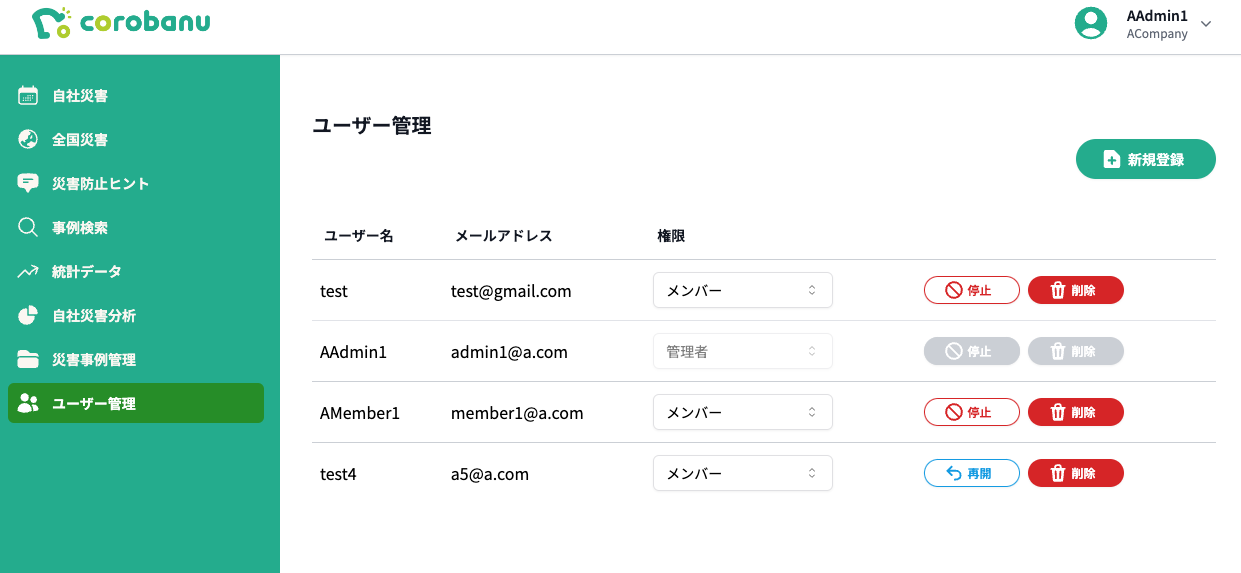Click the AAdmin1 profile avatar icon
Viewport: 1241px width, 573px height.
[1090, 23]
